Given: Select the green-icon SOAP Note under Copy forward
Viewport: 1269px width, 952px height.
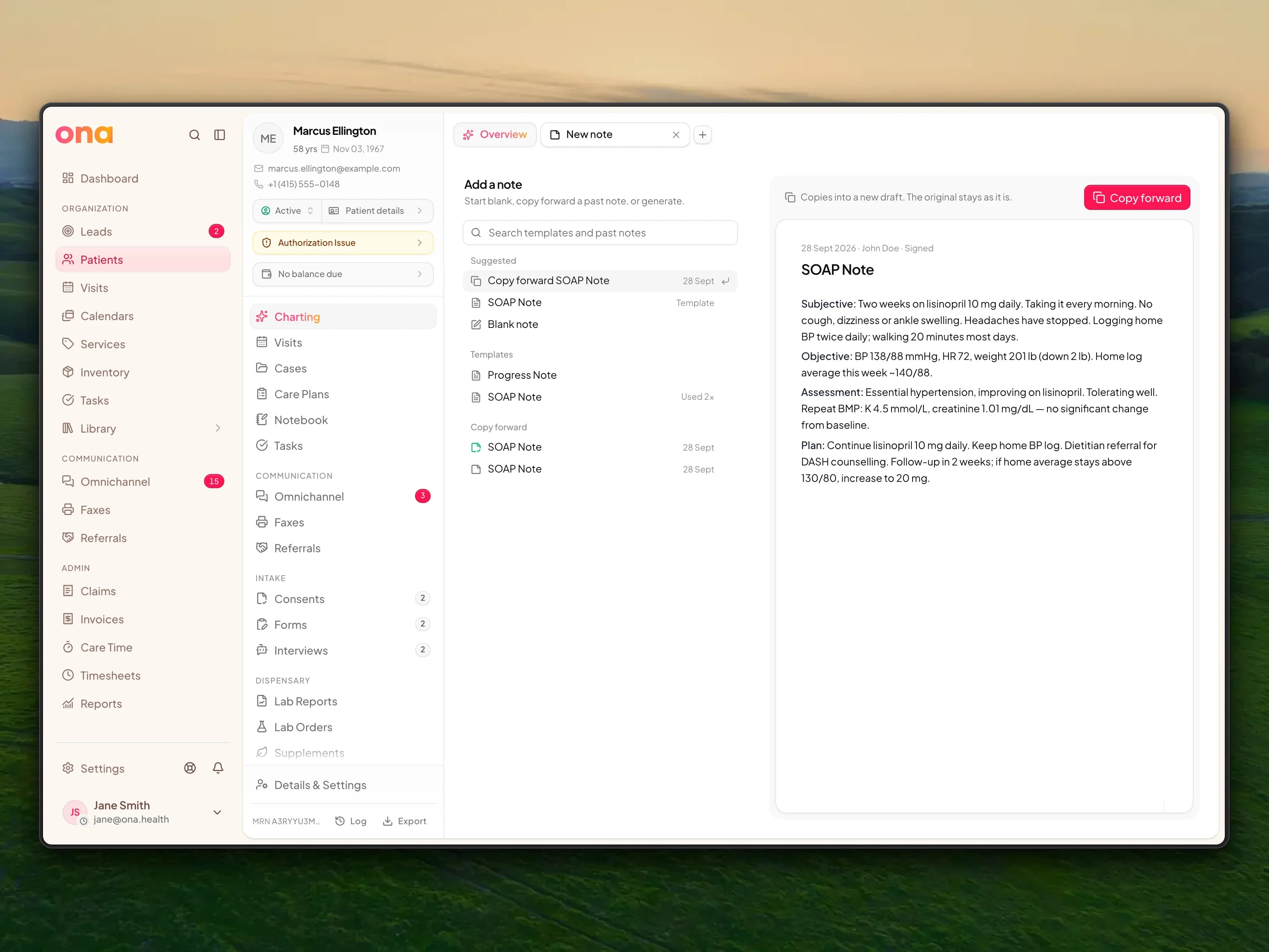Looking at the screenshot, I should 600,447.
